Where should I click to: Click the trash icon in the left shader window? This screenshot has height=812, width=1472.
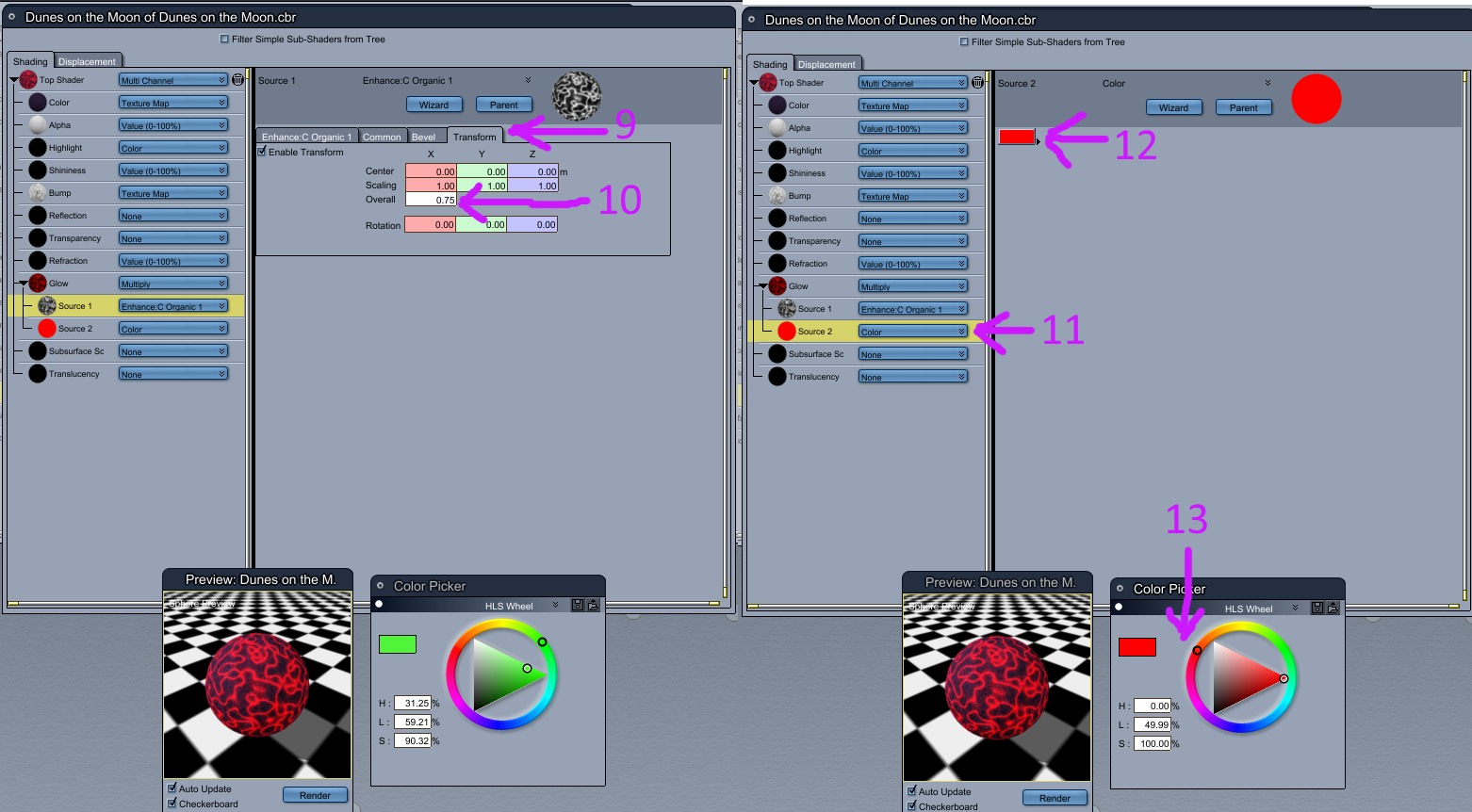coord(237,80)
